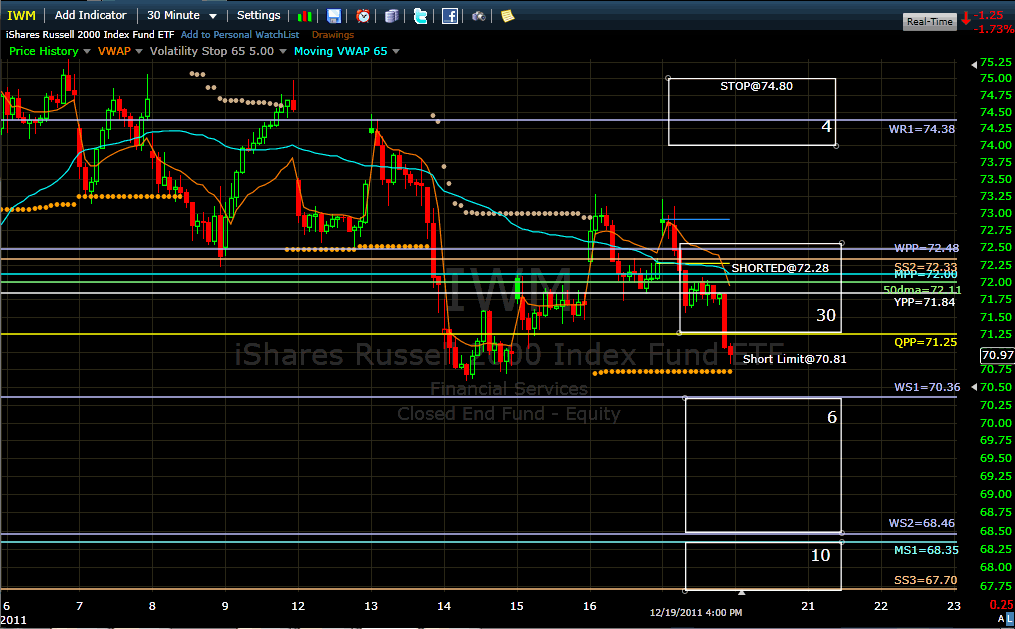Expand the orange VWAP indicator menu
Screen dimensions: 1015x629
pos(139,52)
